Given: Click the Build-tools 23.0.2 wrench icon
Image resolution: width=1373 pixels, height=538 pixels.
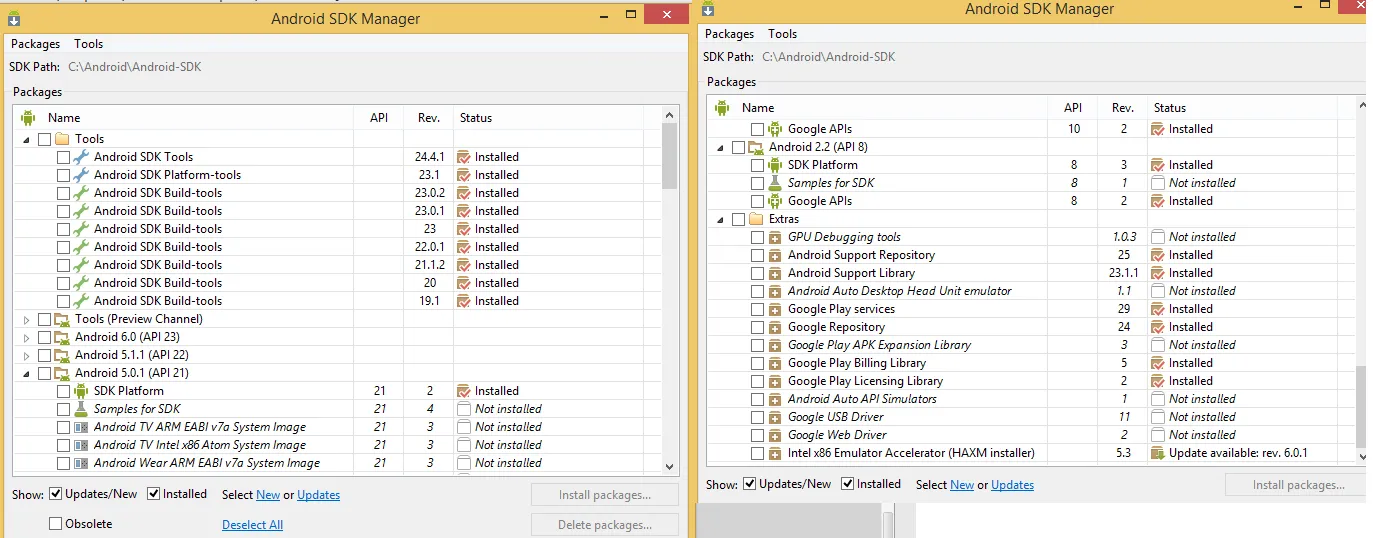Looking at the screenshot, I should 81,193.
